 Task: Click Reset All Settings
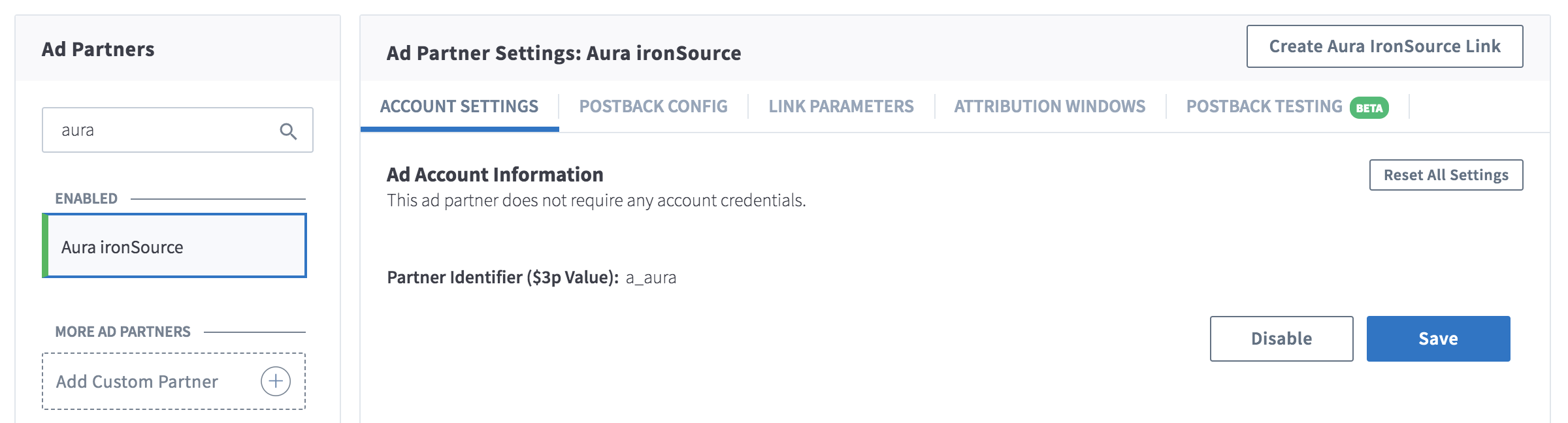1446,175
